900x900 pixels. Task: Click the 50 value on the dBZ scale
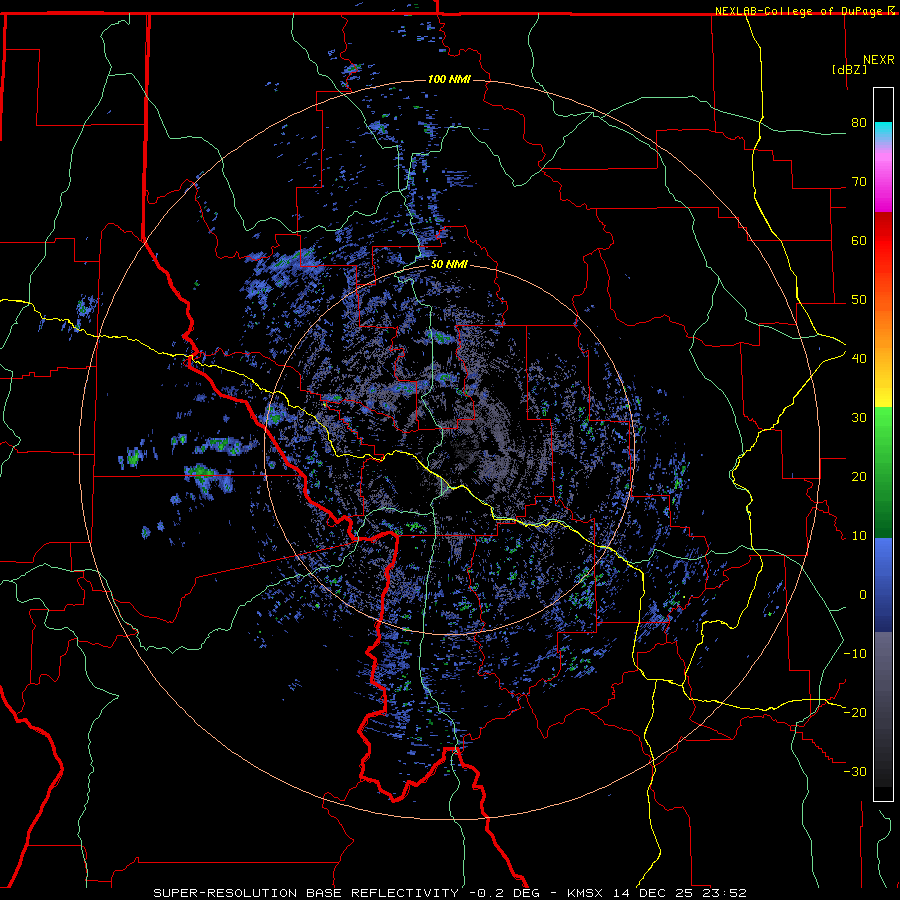pos(859,300)
